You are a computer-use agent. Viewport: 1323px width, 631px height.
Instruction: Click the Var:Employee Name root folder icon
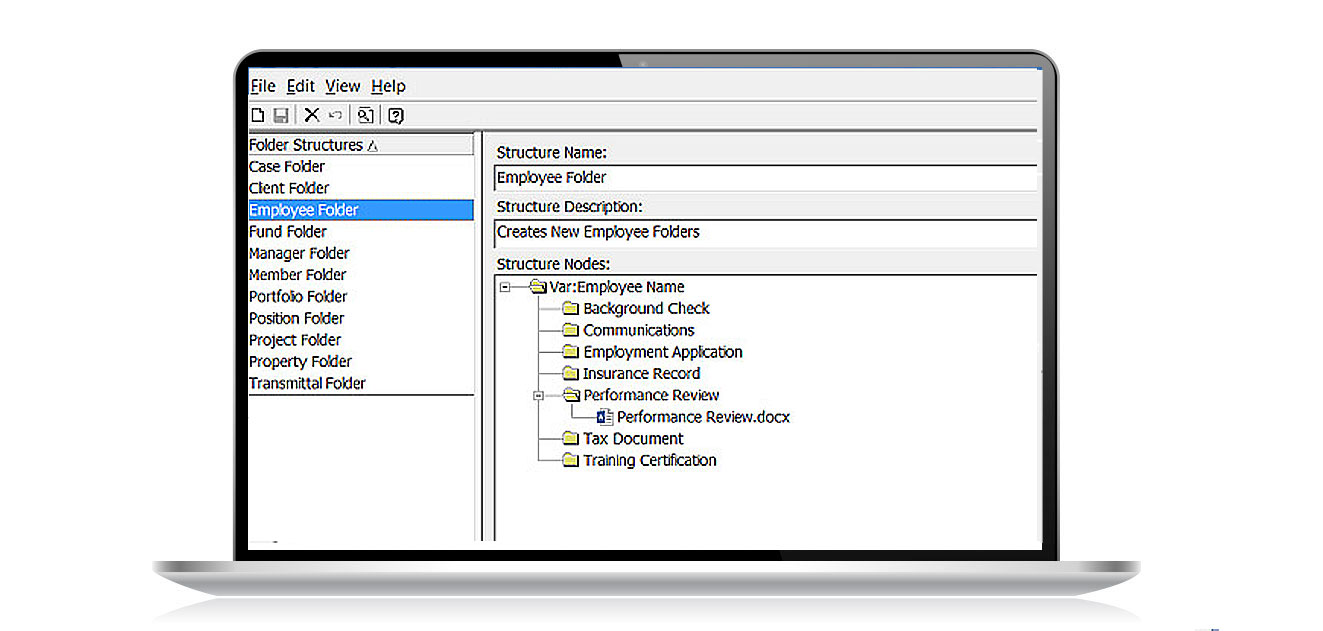click(x=538, y=287)
